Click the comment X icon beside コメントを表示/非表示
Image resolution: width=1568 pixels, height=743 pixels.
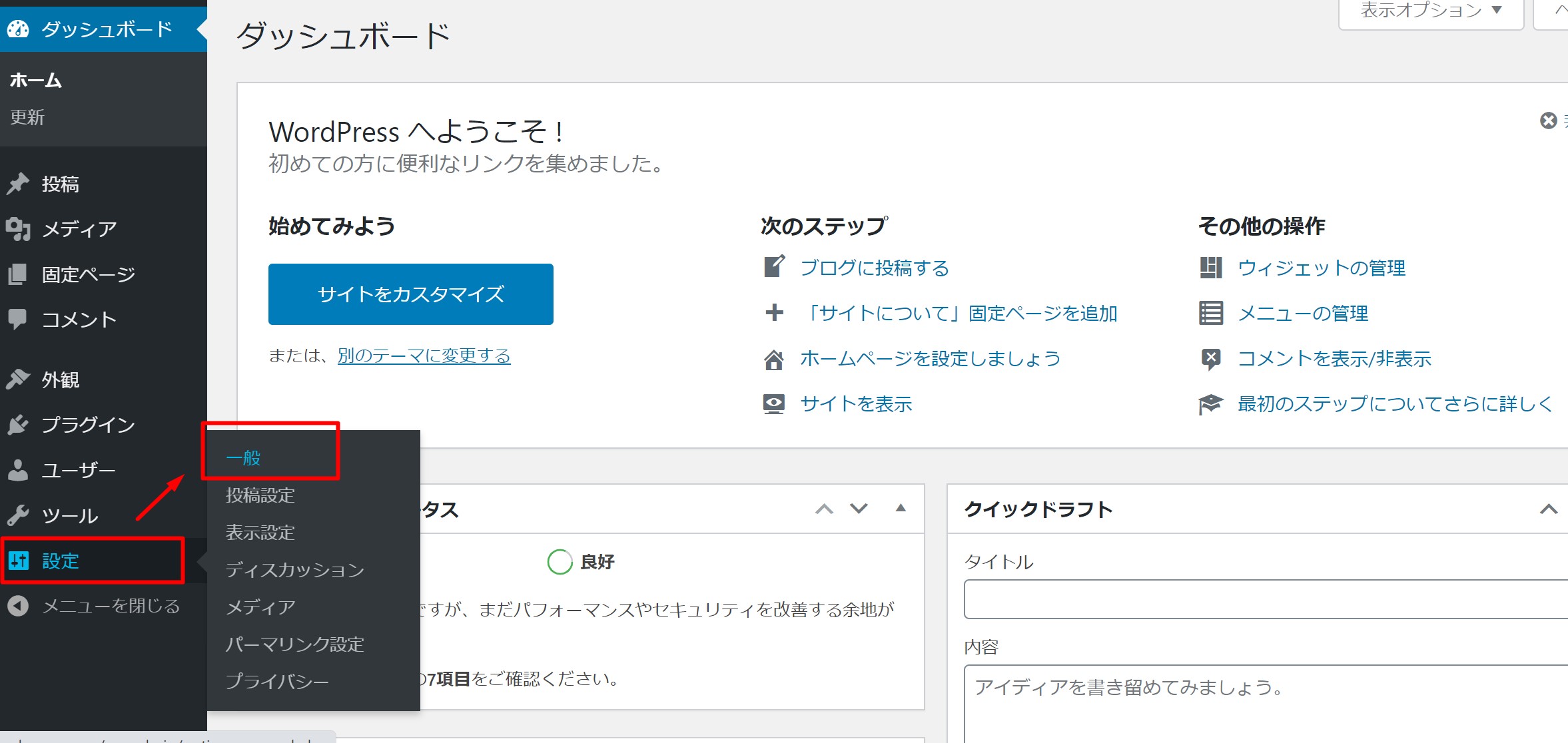tap(1211, 360)
